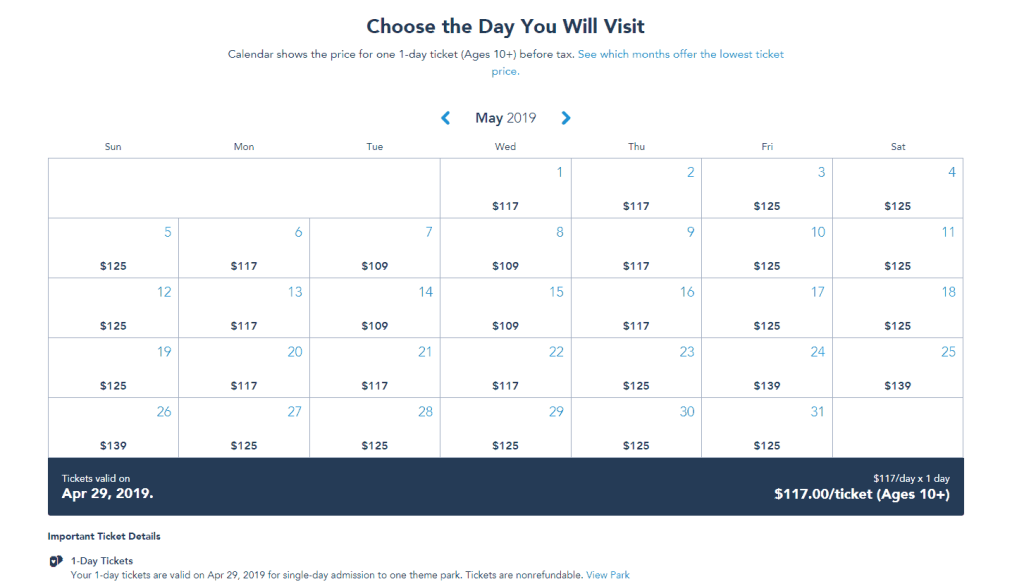Choose Saturday May 4 at $125
The image size is (1024, 584).
click(x=898, y=188)
